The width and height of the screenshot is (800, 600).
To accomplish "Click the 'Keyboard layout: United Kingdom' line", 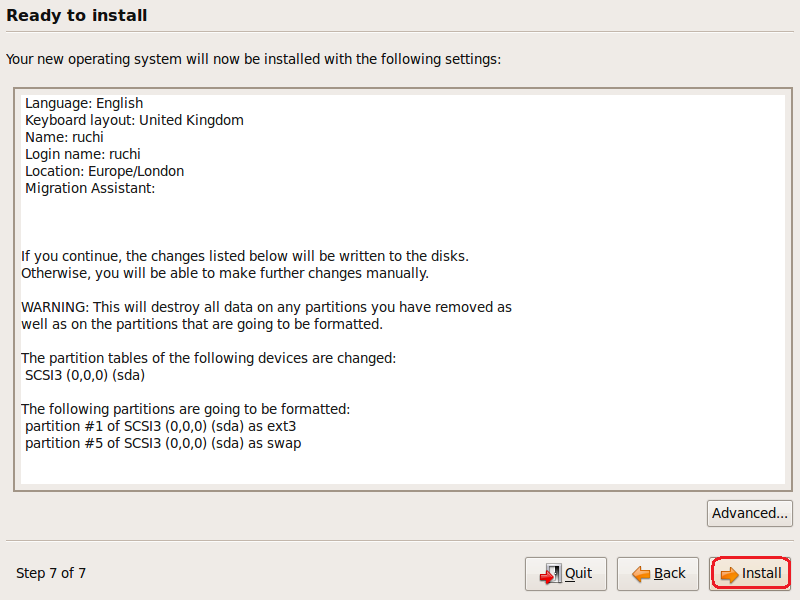I will pos(134,120).
